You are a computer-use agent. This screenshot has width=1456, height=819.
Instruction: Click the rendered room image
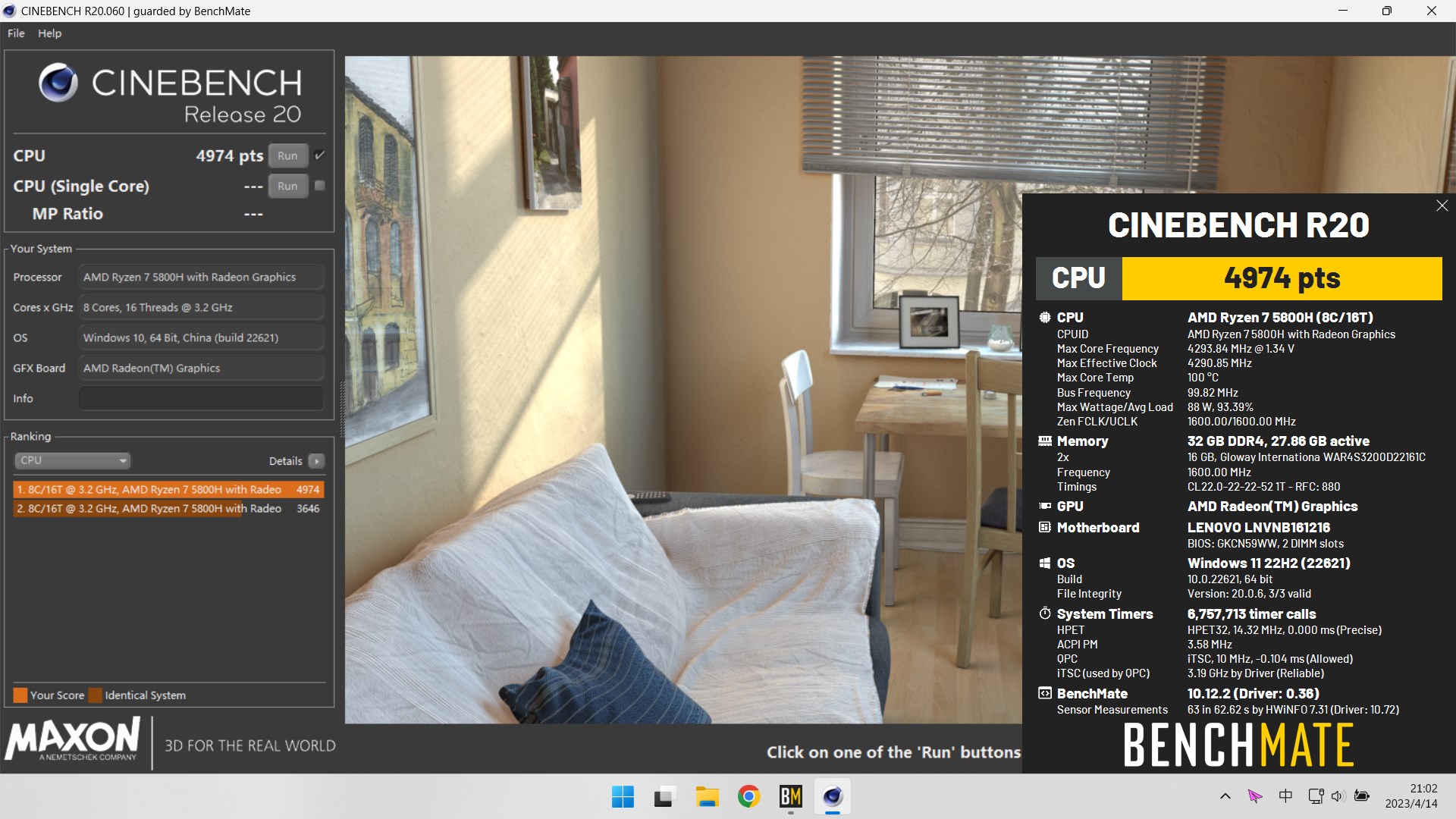tap(683, 389)
